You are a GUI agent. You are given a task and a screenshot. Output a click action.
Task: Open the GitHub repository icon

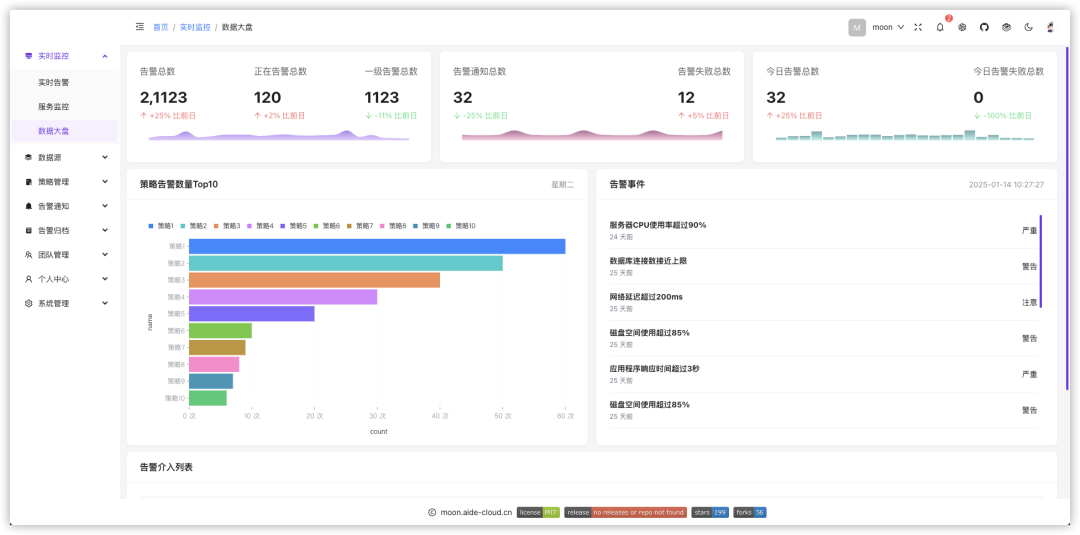(984, 28)
